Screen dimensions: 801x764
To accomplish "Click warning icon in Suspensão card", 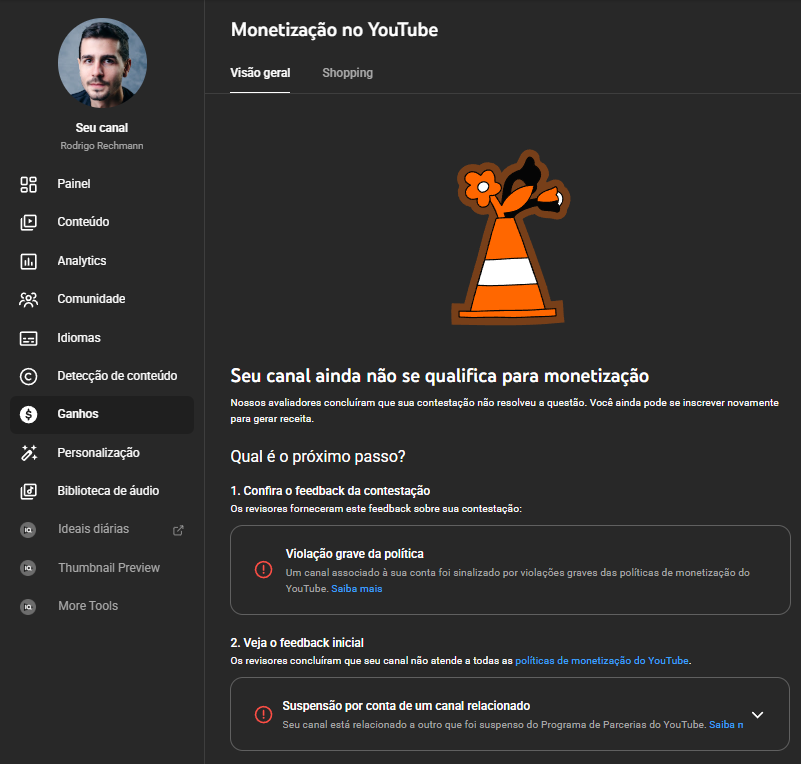I will point(264,714).
